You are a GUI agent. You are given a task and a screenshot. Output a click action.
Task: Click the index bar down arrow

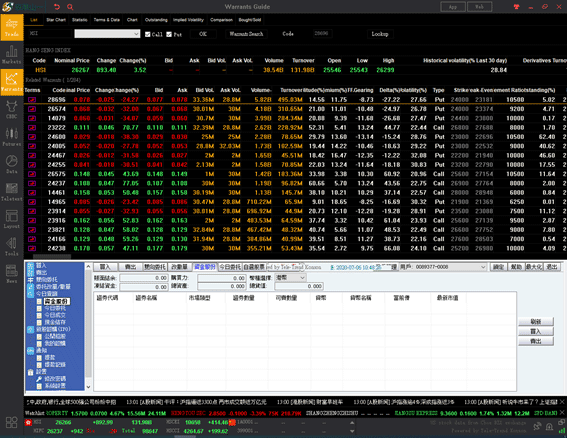coord(352,431)
